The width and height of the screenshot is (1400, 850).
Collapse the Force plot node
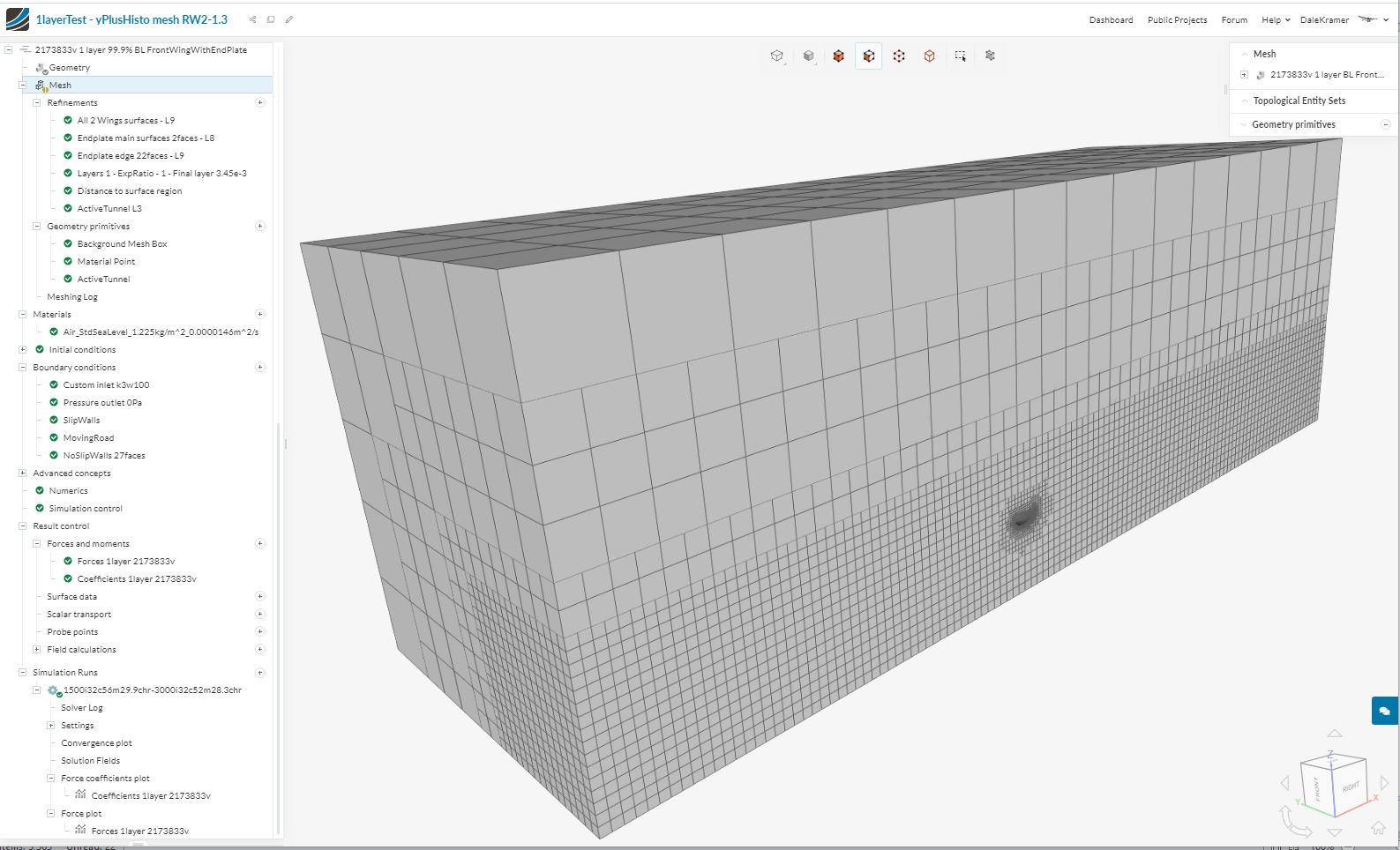point(51,814)
